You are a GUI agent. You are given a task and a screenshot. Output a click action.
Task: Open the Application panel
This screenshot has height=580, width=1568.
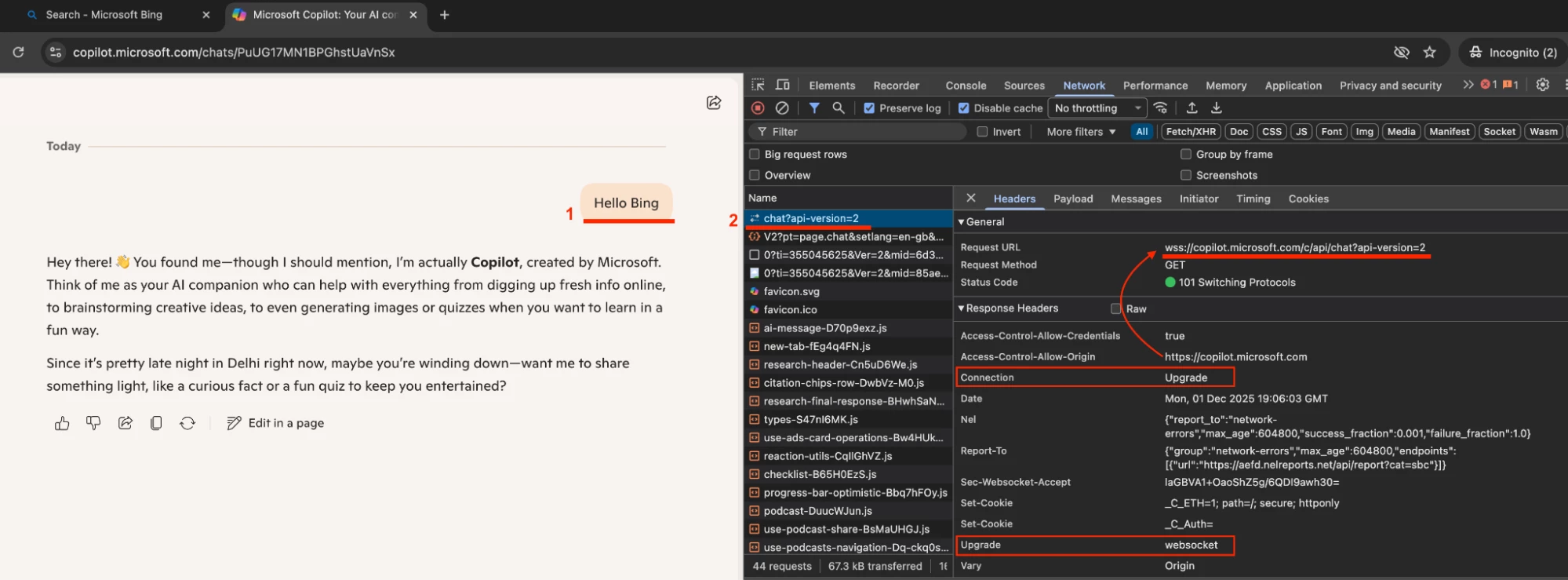tap(1293, 86)
